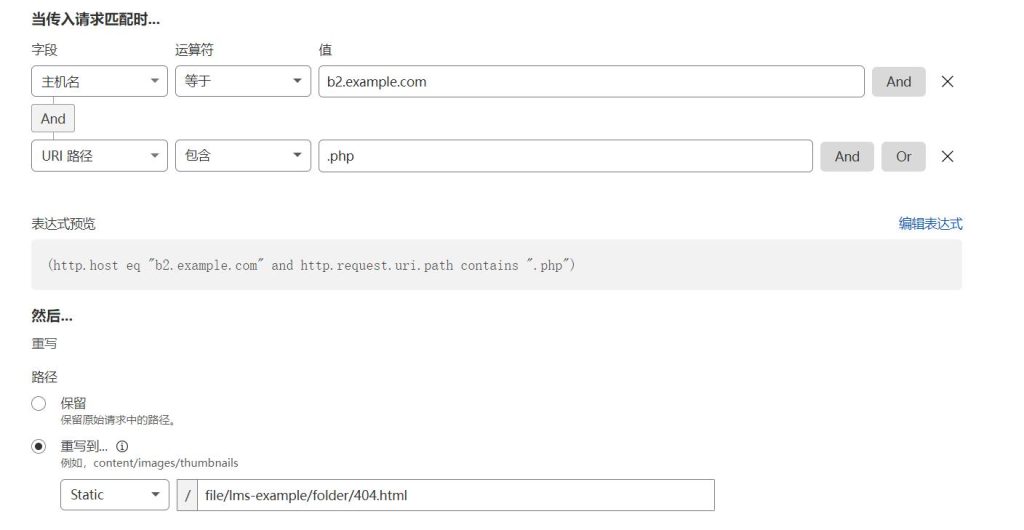The image size is (1024, 530).
Task: Click the slash prefix before rewrite path
Action: pos(187,495)
